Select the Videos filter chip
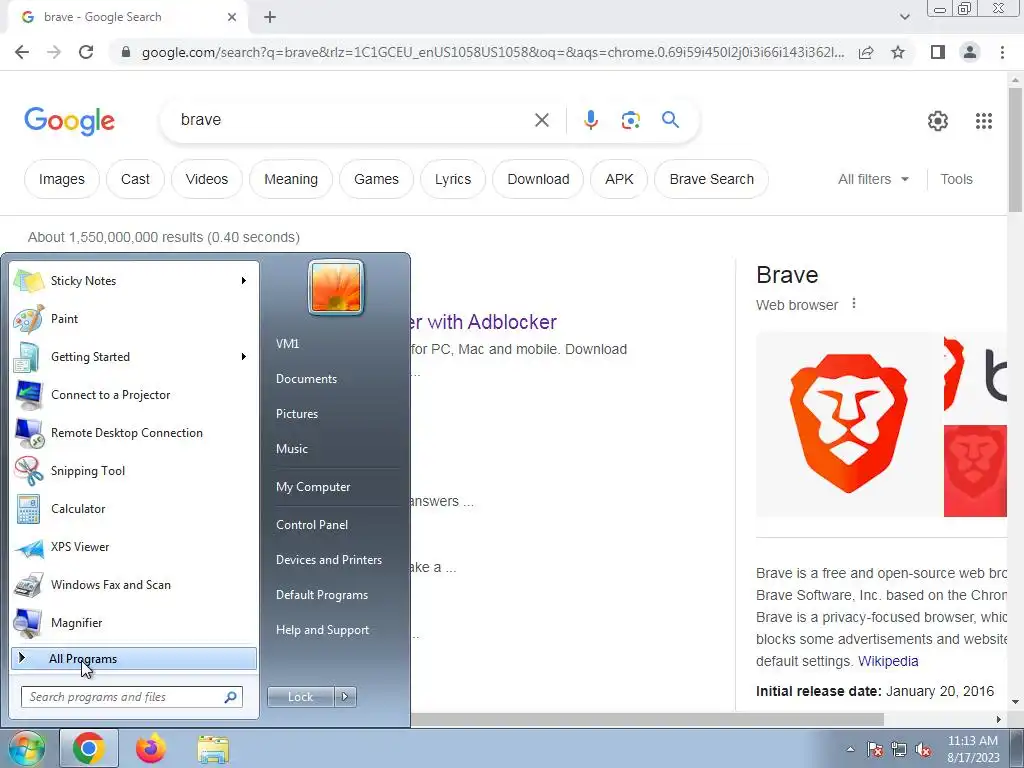The width and height of the screenshot is (1024, 768). pos(206,179)
